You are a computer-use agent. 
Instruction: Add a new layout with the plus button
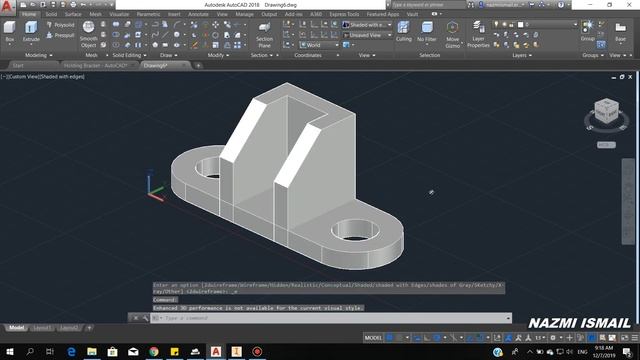[x=89, y=328]
